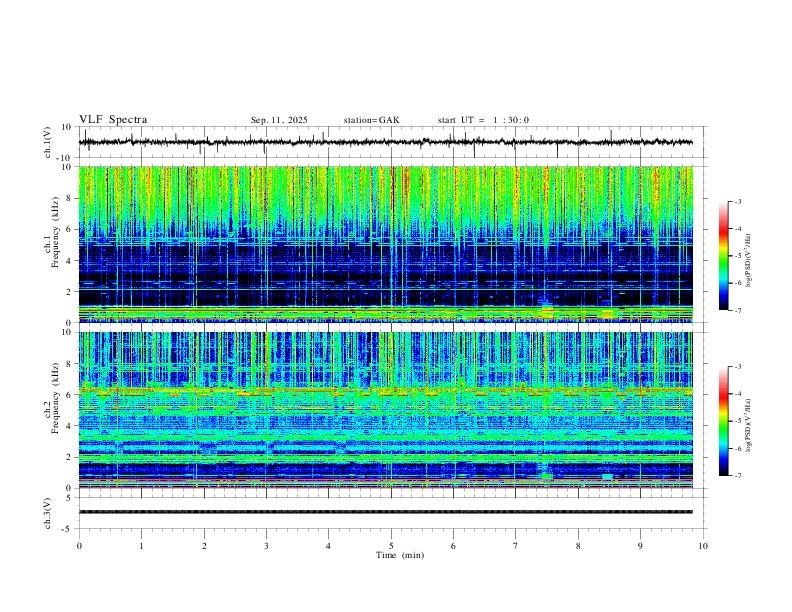Click the ch.2 "Frequency (kHz)" axis label
Viewport: 792px width, 612px height.
click(x=56, y=398)
